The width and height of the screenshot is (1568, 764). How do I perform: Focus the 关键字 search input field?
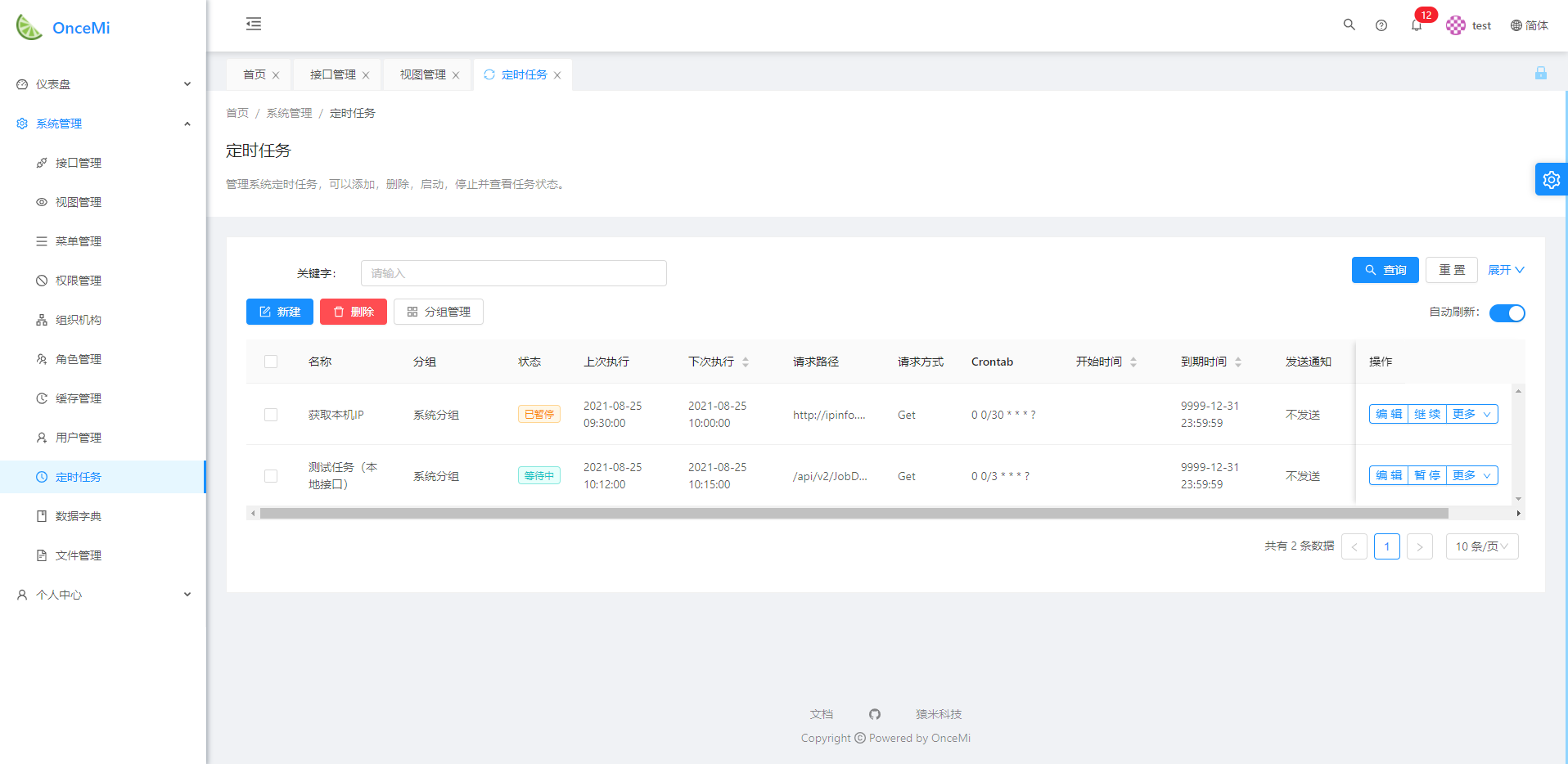(x=513, y=273)
